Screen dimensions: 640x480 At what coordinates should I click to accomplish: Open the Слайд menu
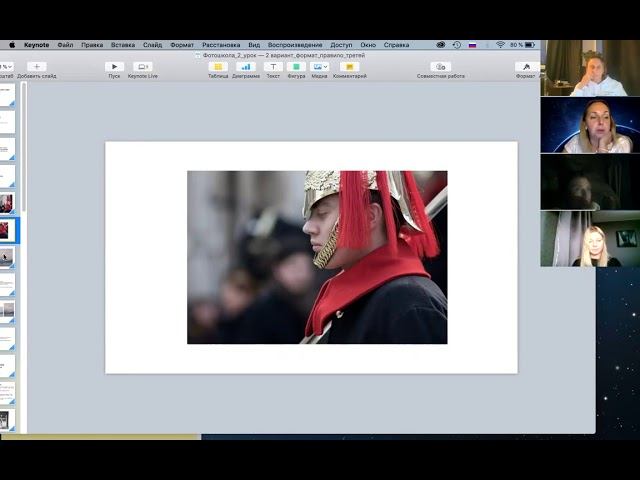pos(152,45)
